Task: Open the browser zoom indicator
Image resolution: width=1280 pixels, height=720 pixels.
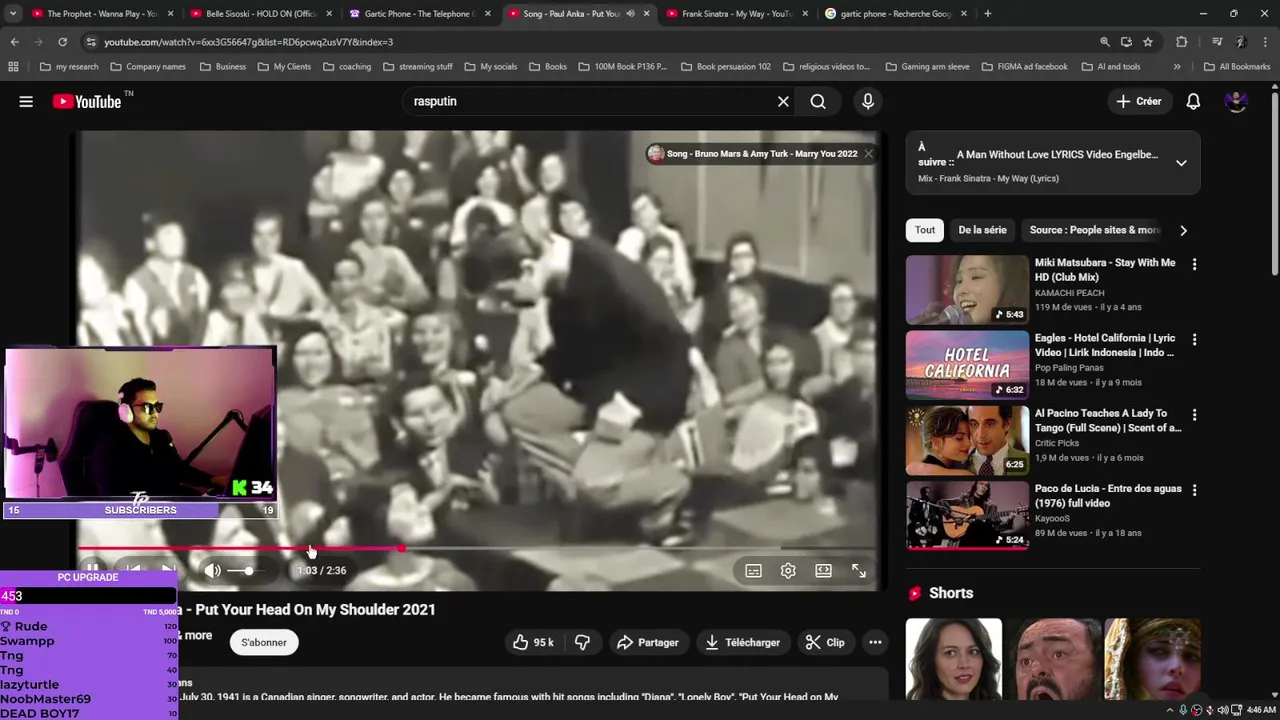Action: [x=1104, y=42]
